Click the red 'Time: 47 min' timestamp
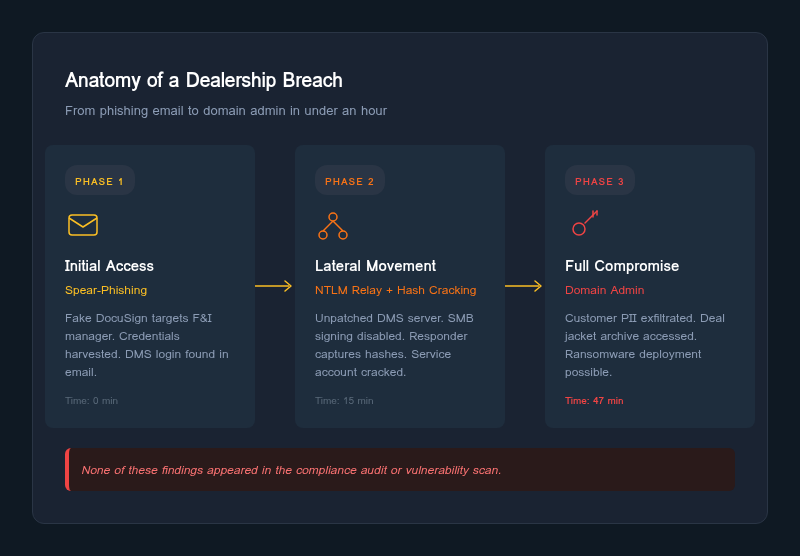 [594, 401]
